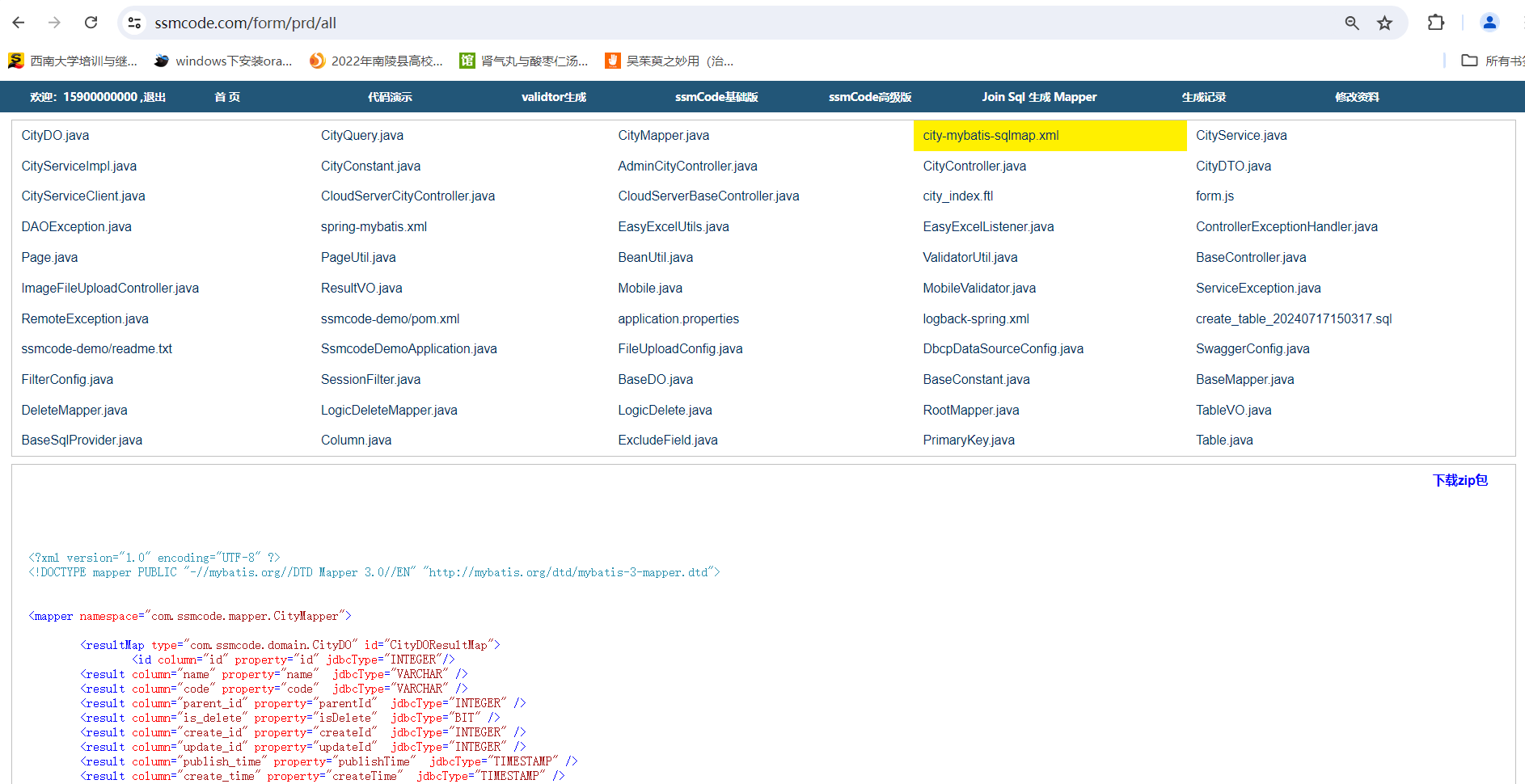
Task: Open MobileValidator.java file
Action: click(x=978, y=289)
